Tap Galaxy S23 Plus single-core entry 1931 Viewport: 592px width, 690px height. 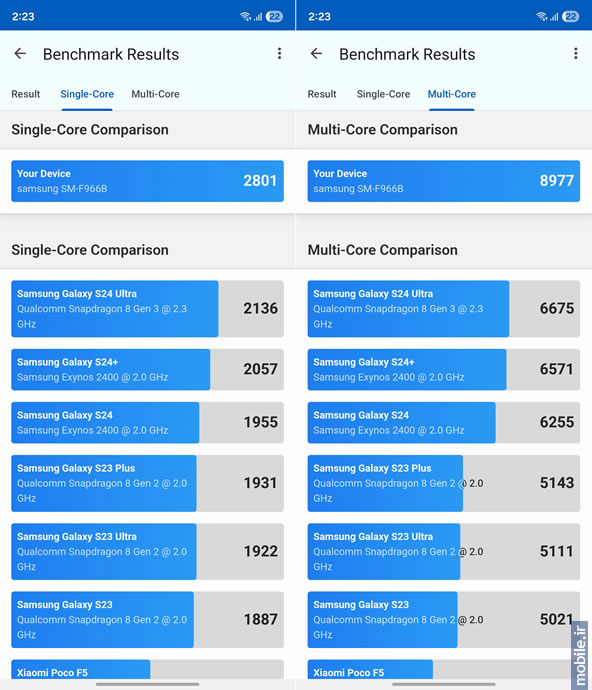point(147,483)
